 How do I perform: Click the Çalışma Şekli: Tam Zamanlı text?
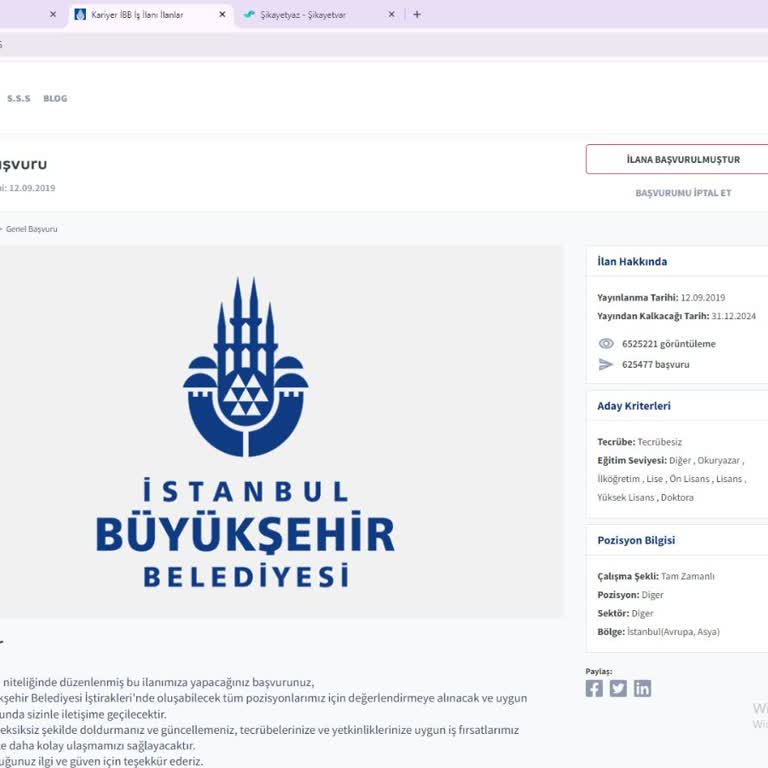coord(656,576)
